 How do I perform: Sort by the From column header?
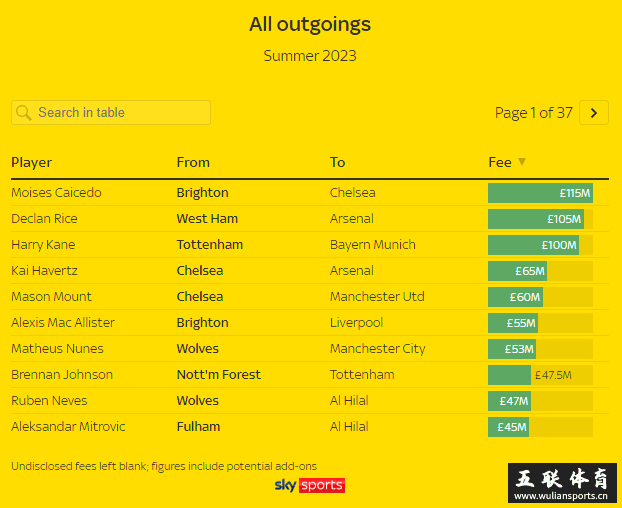(193, 163)
